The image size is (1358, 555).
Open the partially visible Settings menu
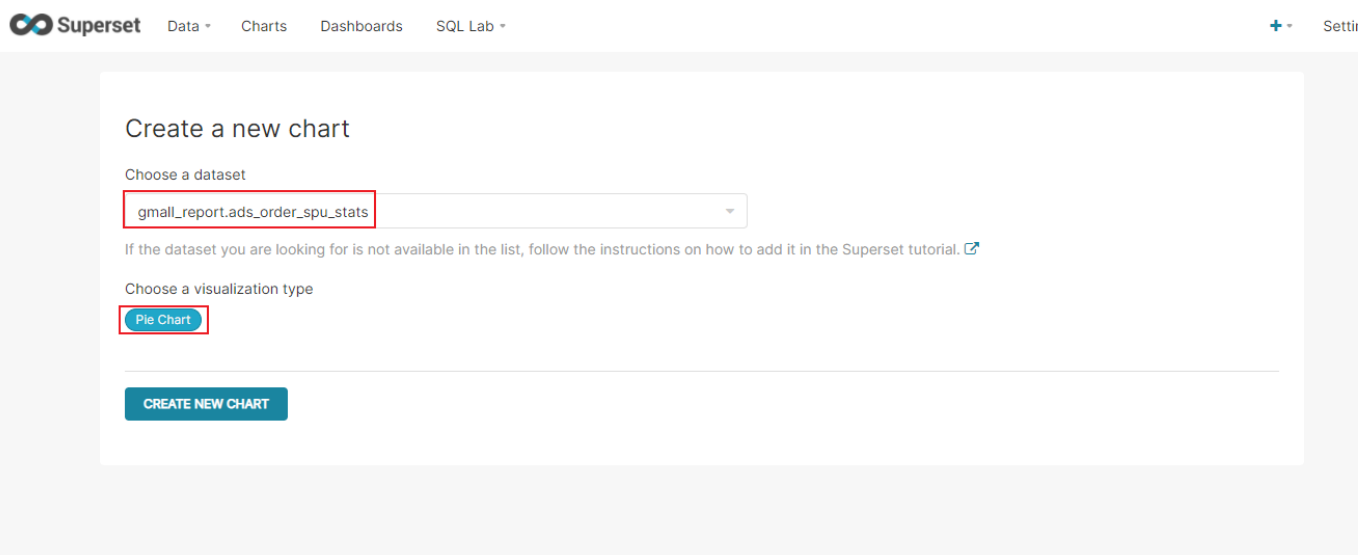click(x=1340, y=26)
